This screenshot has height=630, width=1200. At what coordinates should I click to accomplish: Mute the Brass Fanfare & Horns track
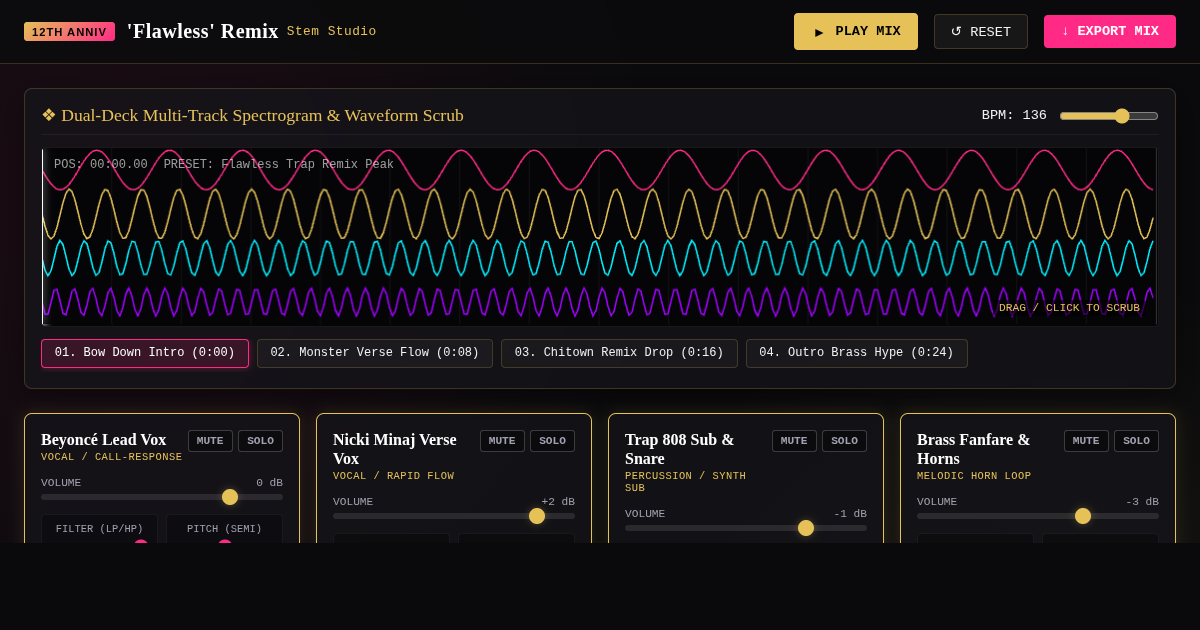(x=1086, y=441)
